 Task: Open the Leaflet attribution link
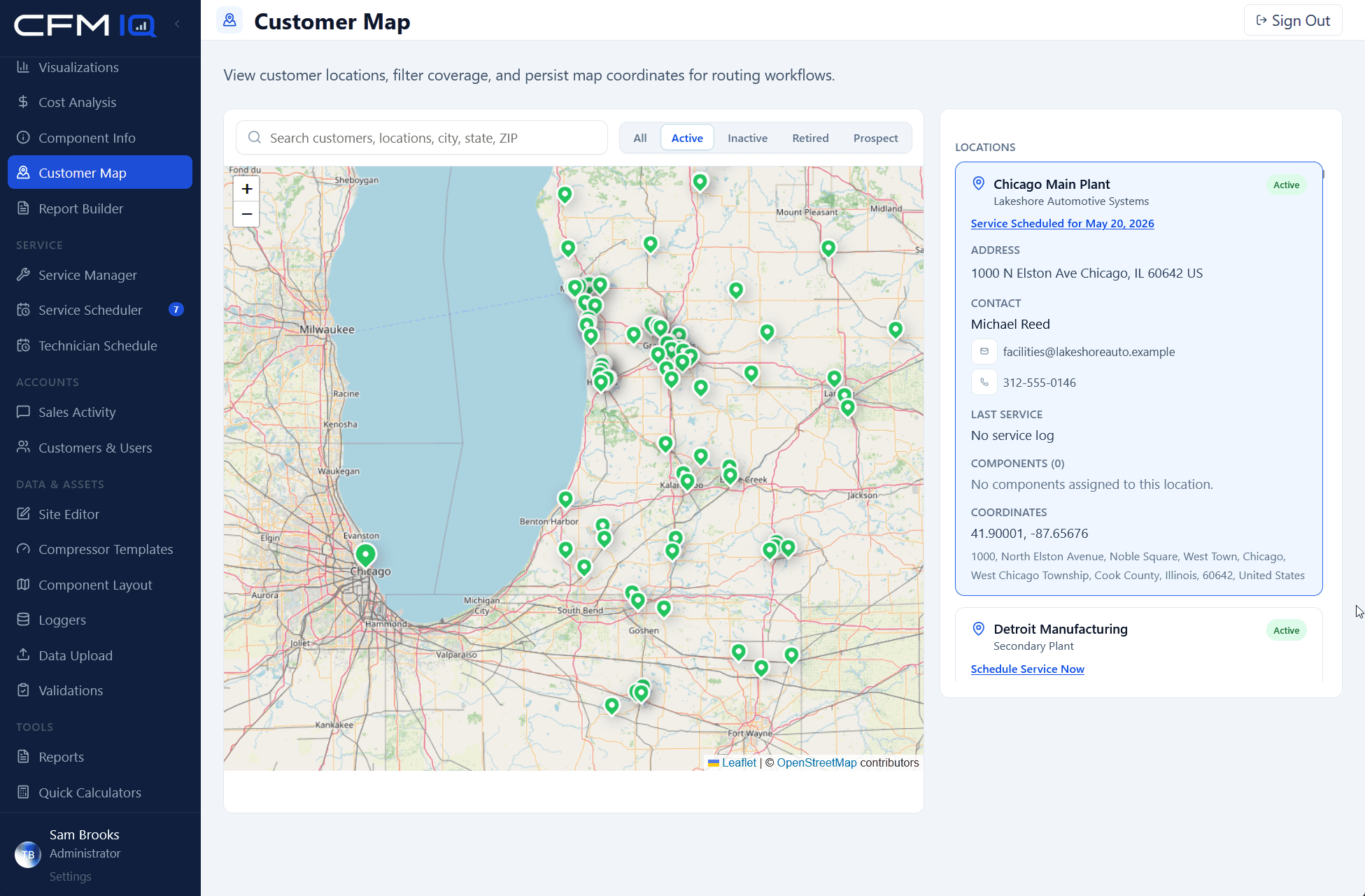739,762
